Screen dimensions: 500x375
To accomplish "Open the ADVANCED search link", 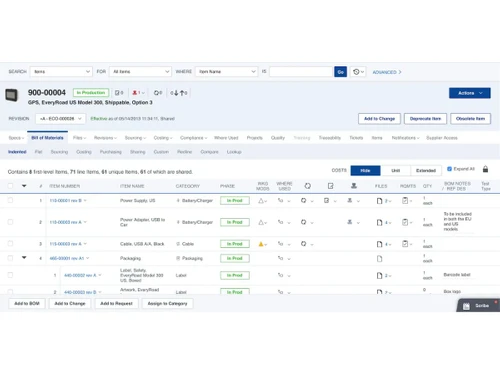I will [x=387, y=72].
